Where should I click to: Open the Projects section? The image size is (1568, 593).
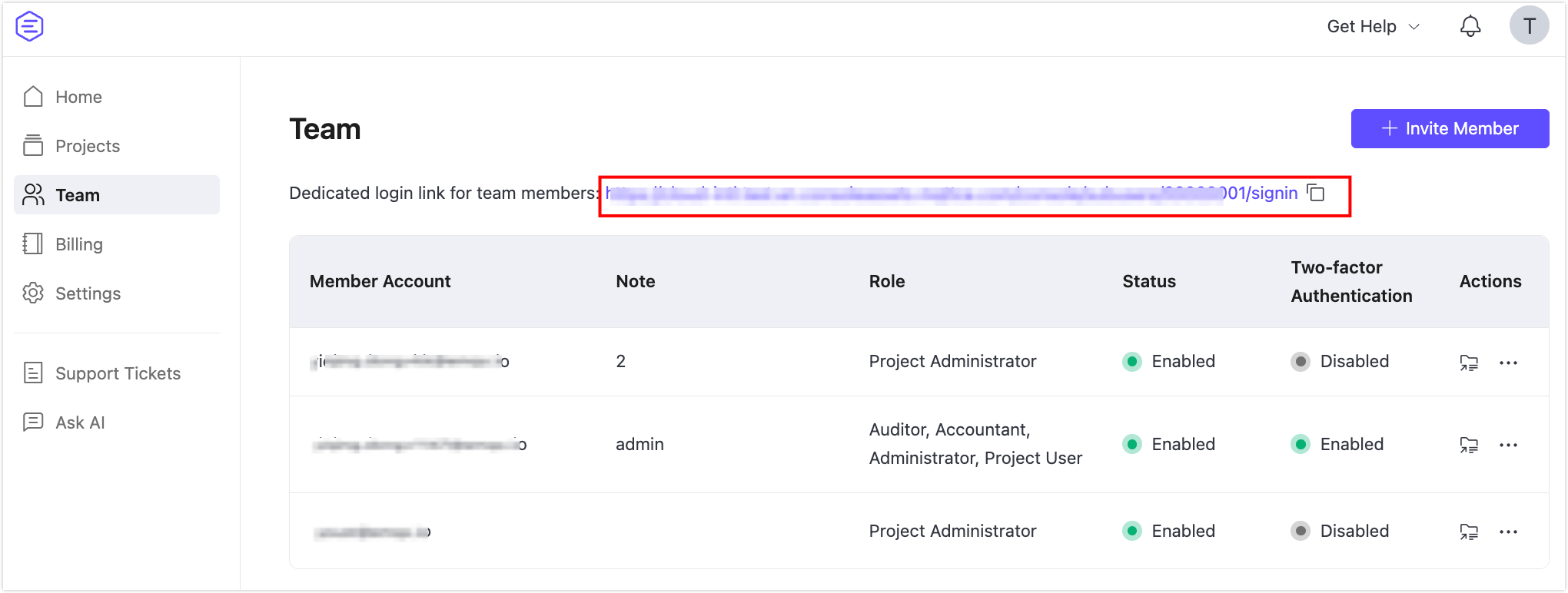87,146
